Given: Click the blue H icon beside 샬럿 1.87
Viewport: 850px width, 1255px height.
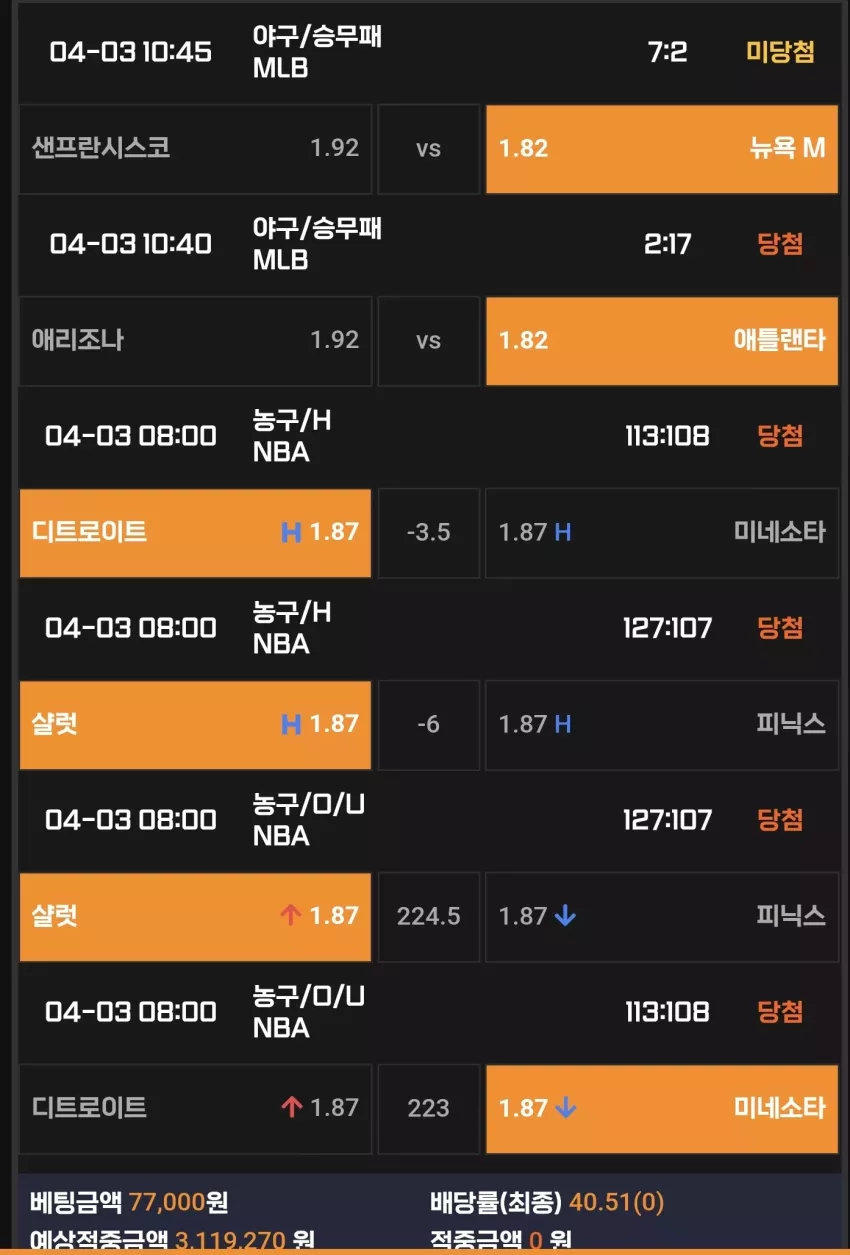Looking at the screenshot, I should [x=291, y=724].
